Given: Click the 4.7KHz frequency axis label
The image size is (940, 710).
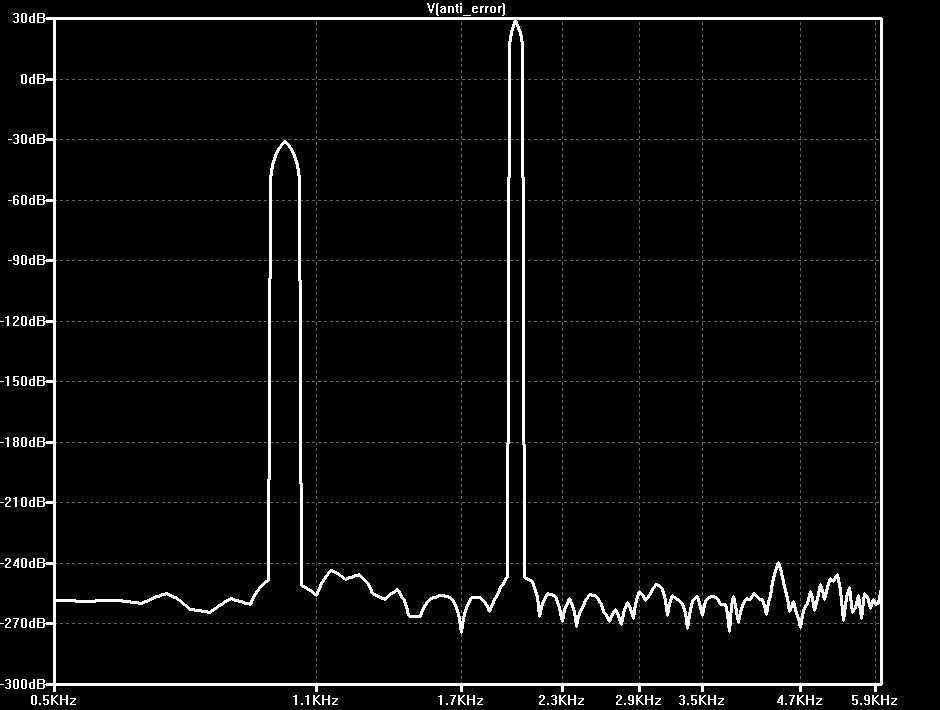Looking at the screenshot, I should click(x=799, y=700).
